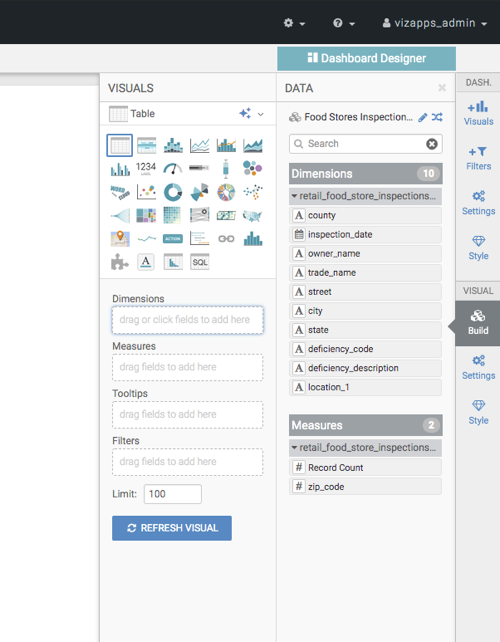Click the pencil edit dataset icon
500x642 pixels.
pos(423,118)
